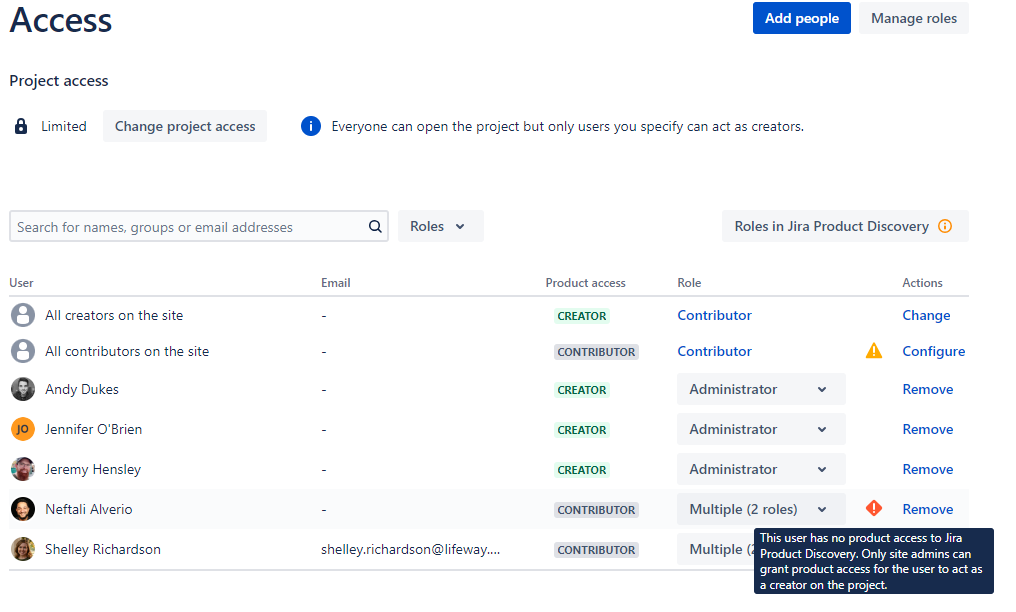1016x612 pixels.
Task: Click the red alert icon beside Neftali Alverio
Action: [873, 509]
